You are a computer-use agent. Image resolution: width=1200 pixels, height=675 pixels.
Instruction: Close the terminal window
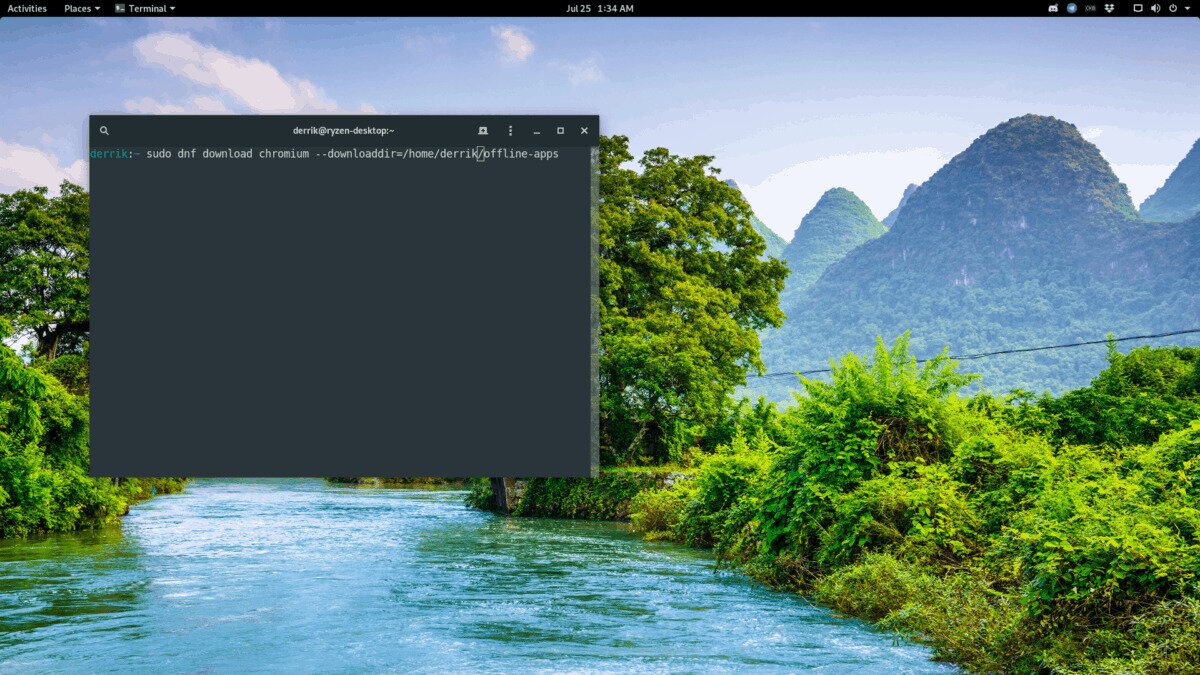tap(584, 130)
